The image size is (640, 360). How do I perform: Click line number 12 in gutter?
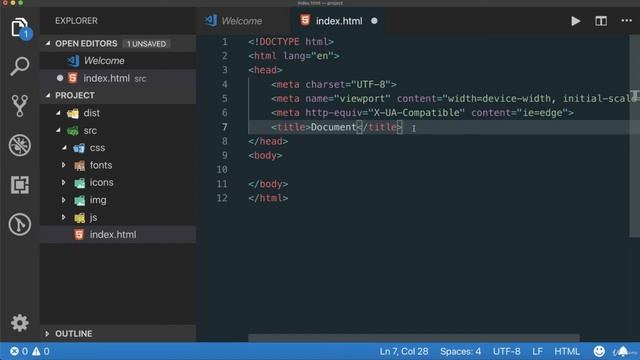222,198
